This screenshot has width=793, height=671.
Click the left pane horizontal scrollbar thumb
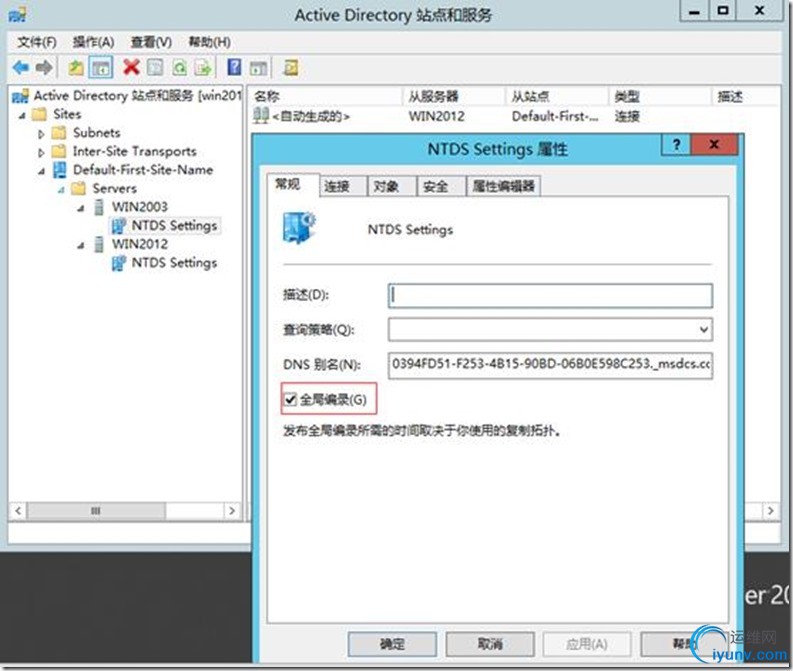pyautogui.click(x=96, y=511)
